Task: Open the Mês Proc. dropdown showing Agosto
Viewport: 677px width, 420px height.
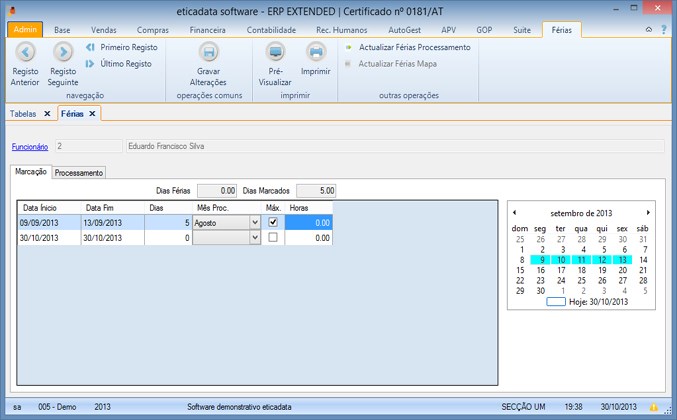Action: click(255, 223)
